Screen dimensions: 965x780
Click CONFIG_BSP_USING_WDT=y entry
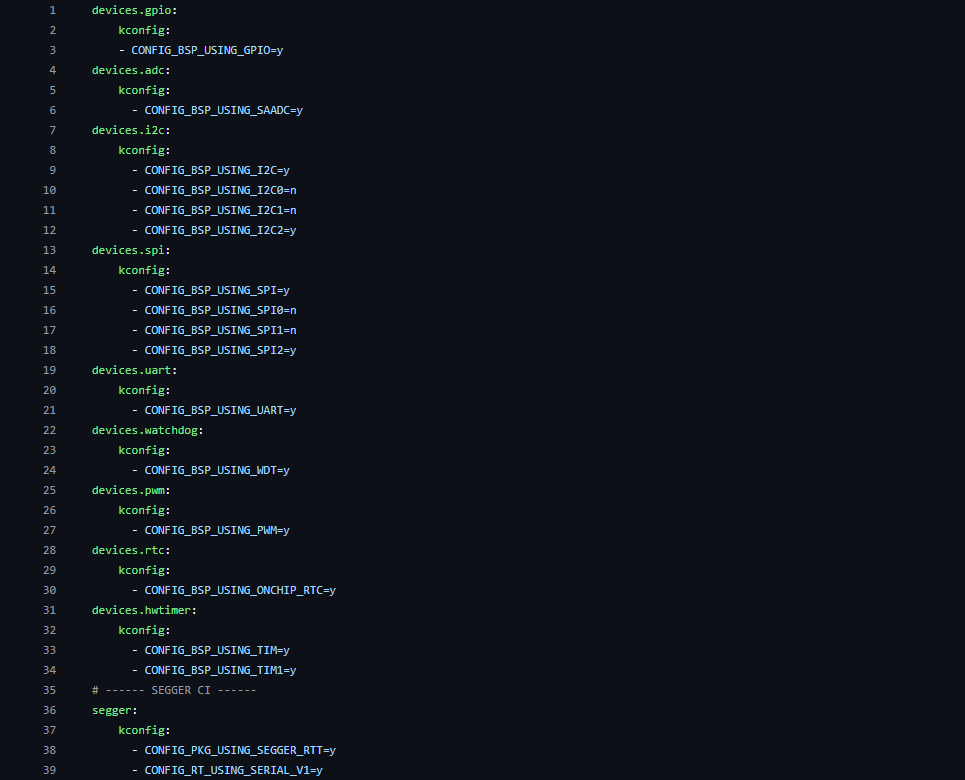point(217,470)
